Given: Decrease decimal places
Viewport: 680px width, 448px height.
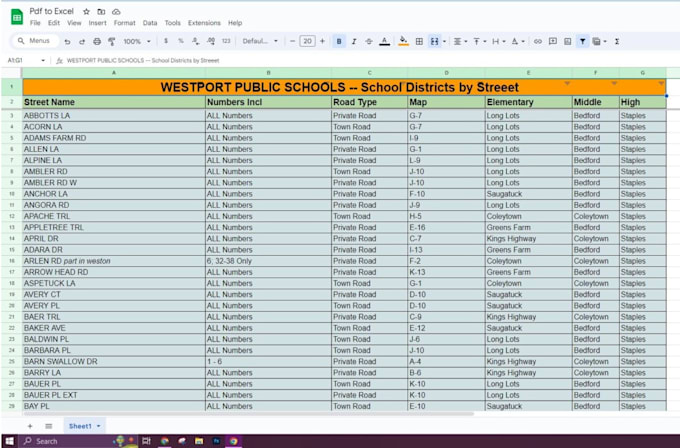Looking at the screenshot, I should pos(196,41).
